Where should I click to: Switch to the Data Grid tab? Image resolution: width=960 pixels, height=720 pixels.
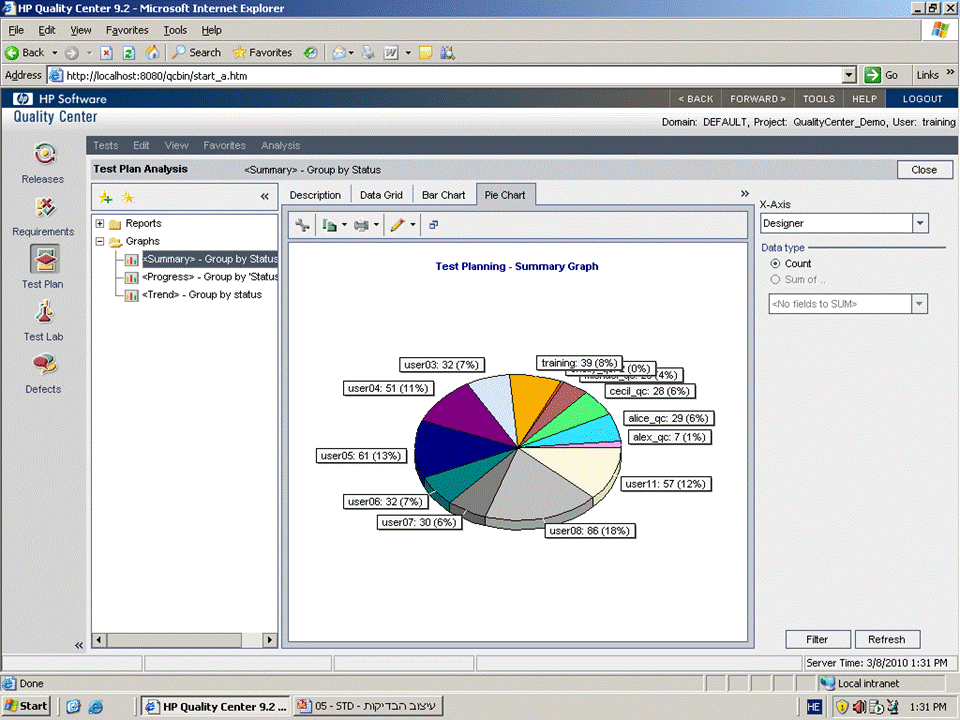(381, 195)
